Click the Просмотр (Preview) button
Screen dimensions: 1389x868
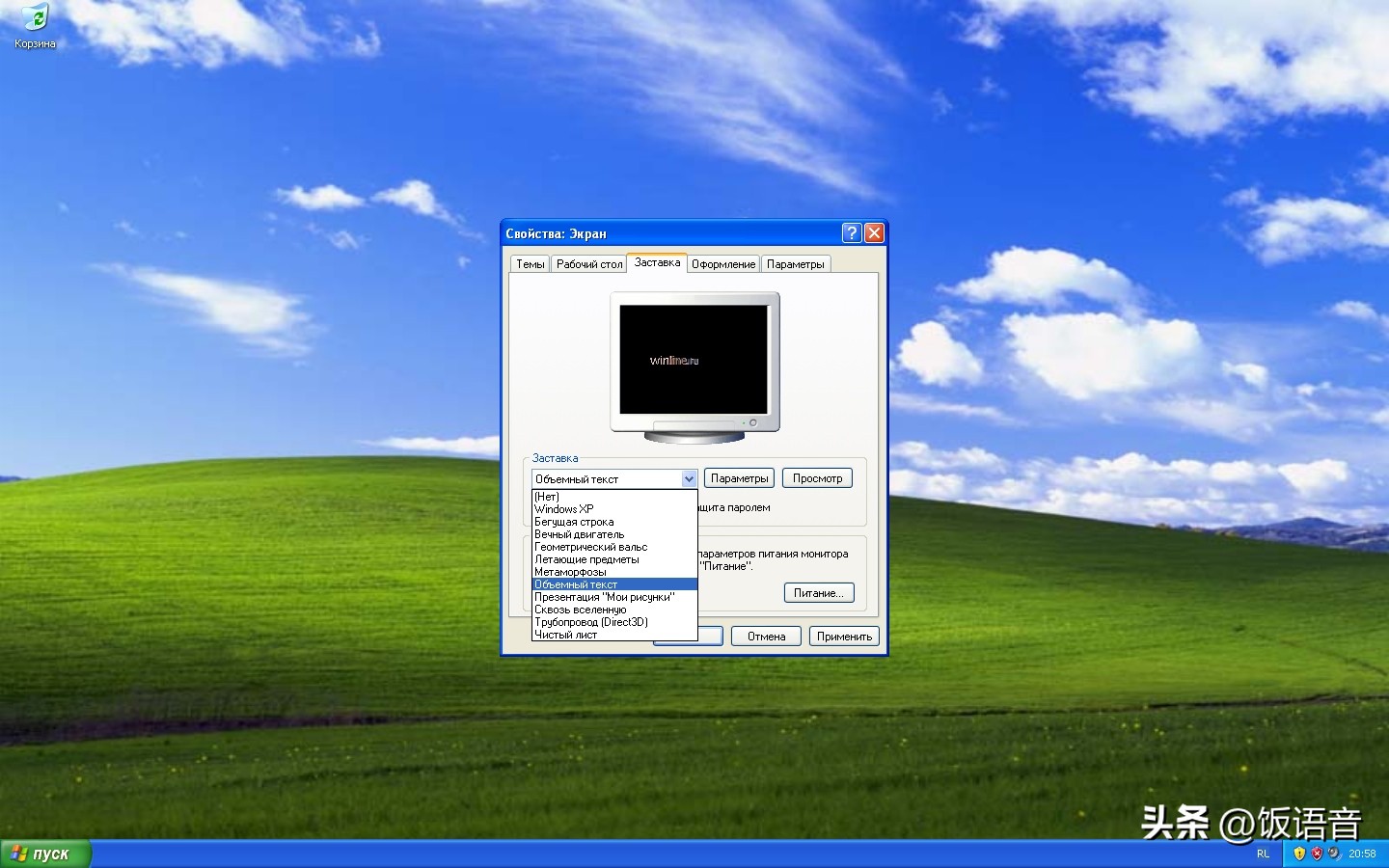coord(816,477)
